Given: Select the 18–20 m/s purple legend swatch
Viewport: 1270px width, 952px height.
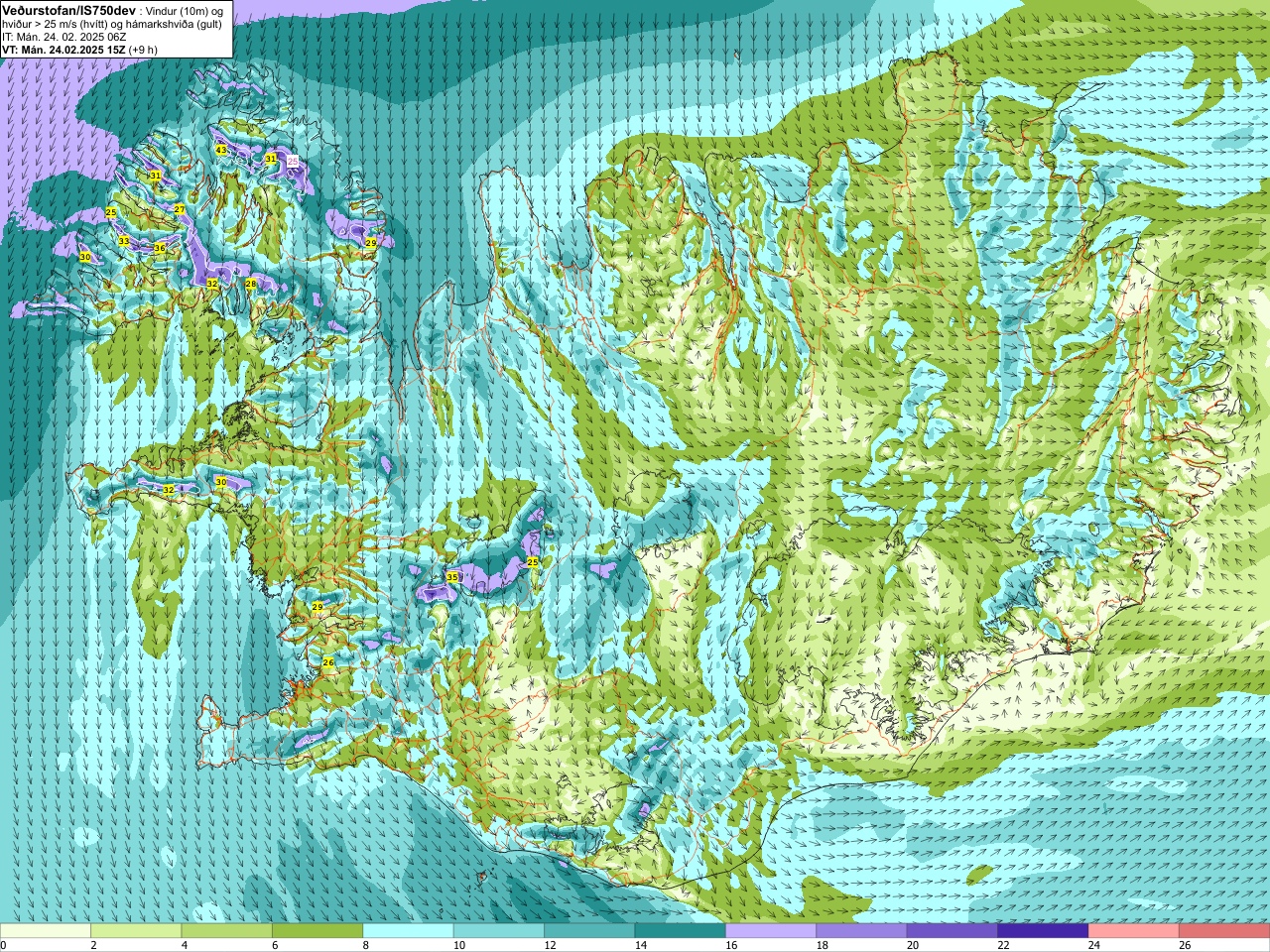Looking at the screenshot, I should [x=861, y=930].
